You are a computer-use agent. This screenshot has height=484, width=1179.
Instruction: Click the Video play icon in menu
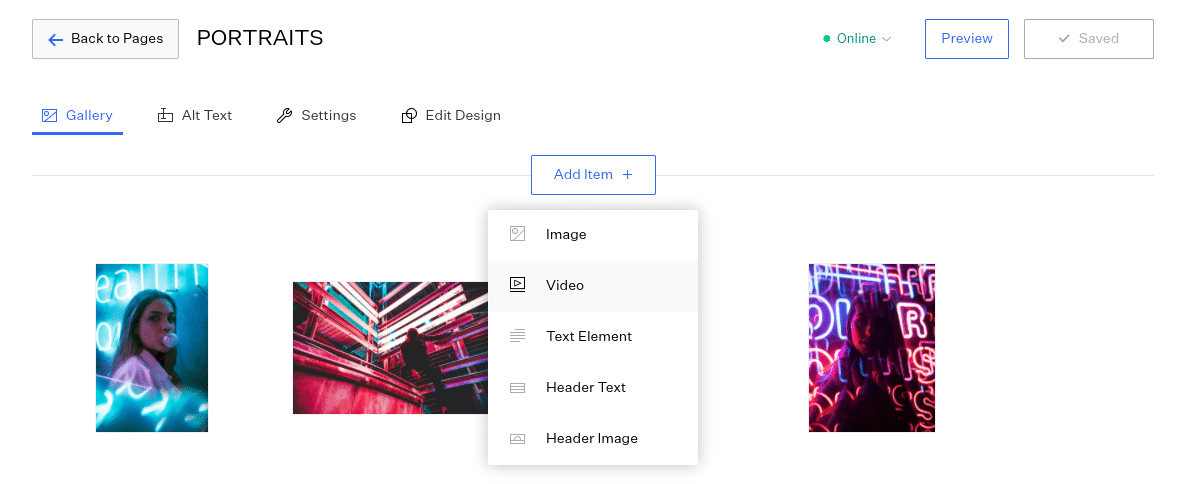pos(517,285)
